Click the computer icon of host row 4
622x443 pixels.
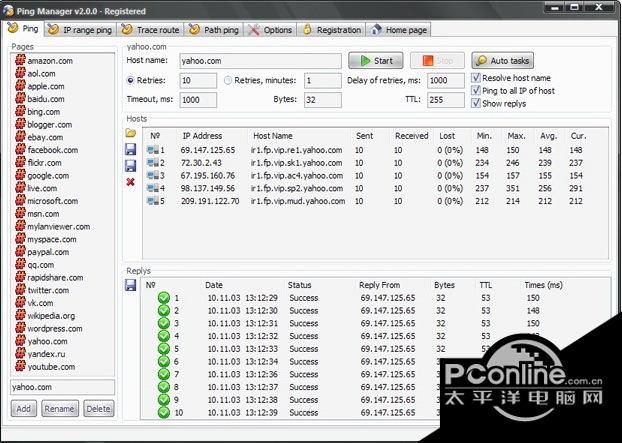tap(153, 188)
